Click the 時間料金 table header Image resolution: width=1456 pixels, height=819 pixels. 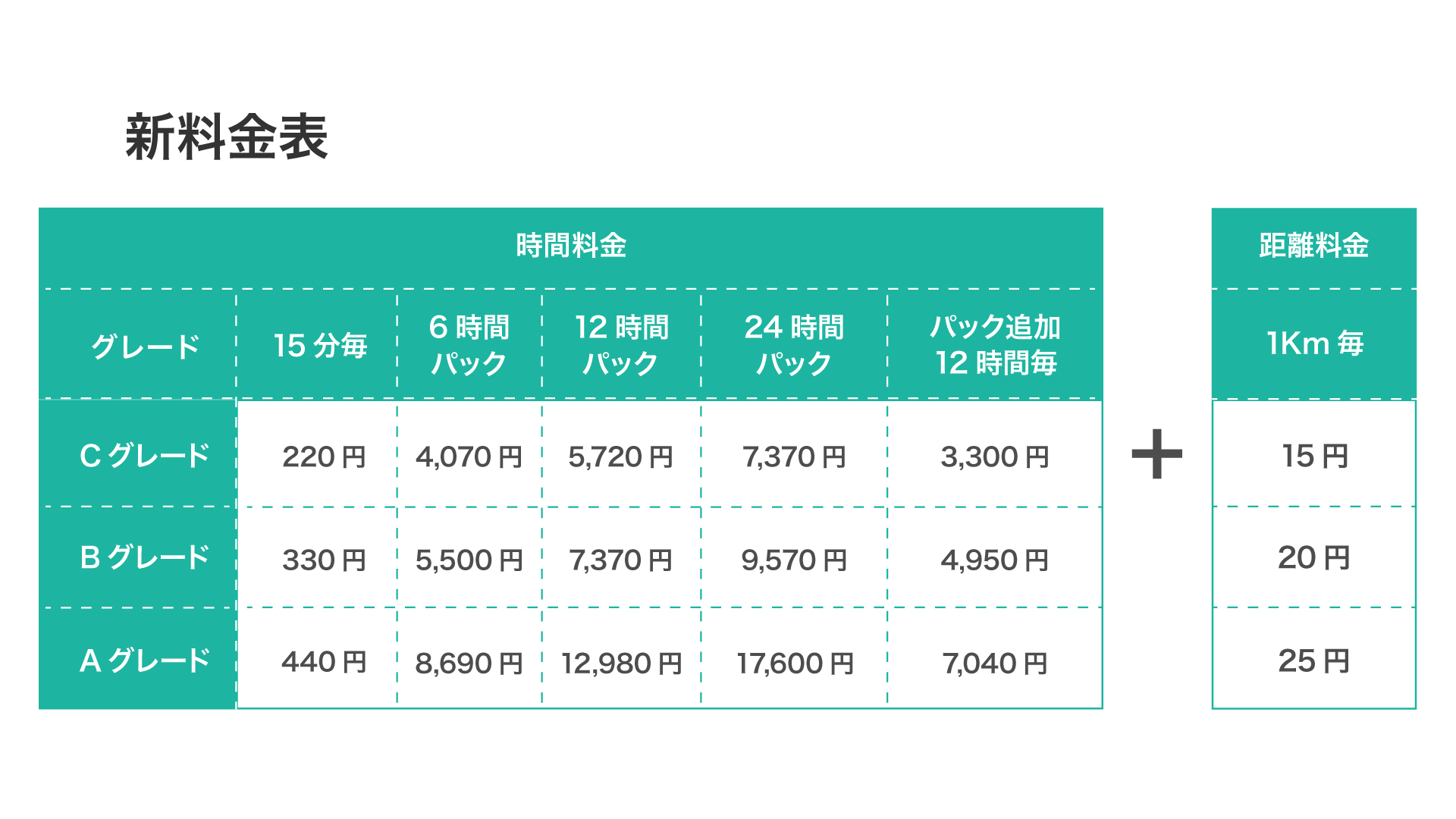[x=571, y=246]
